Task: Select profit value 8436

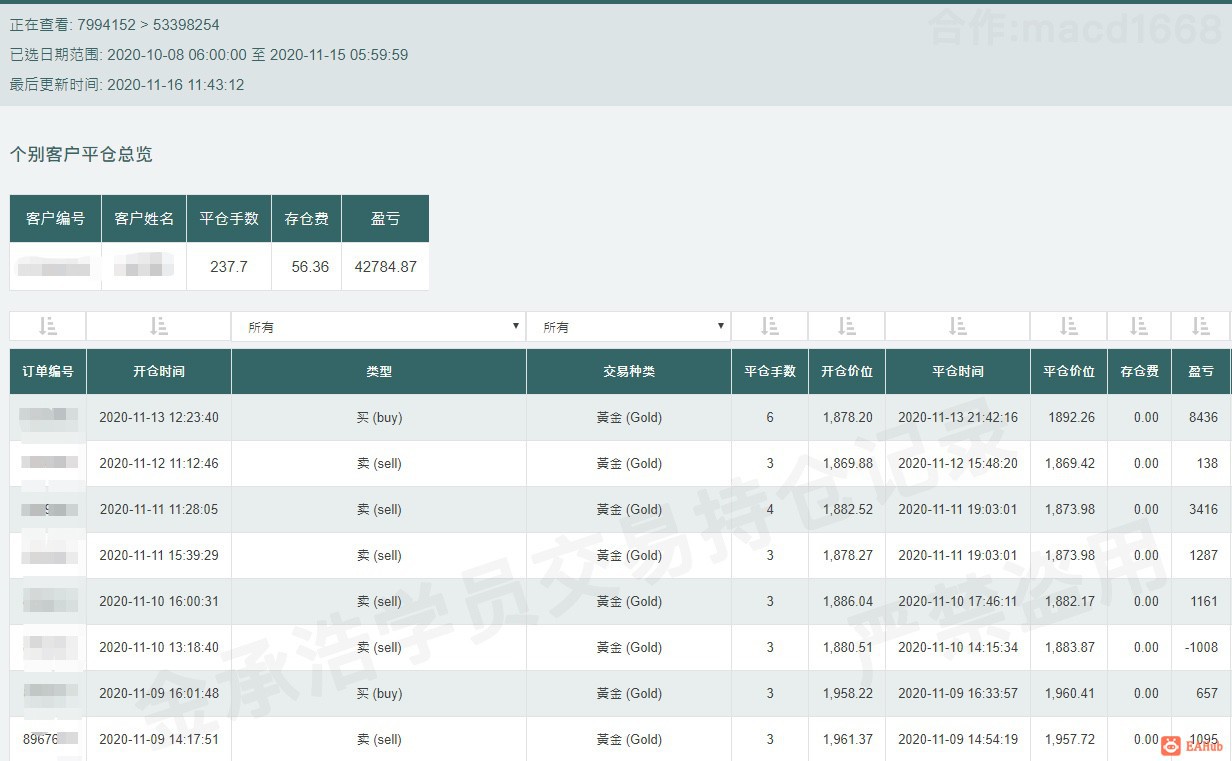Action: pos(1204,417)
